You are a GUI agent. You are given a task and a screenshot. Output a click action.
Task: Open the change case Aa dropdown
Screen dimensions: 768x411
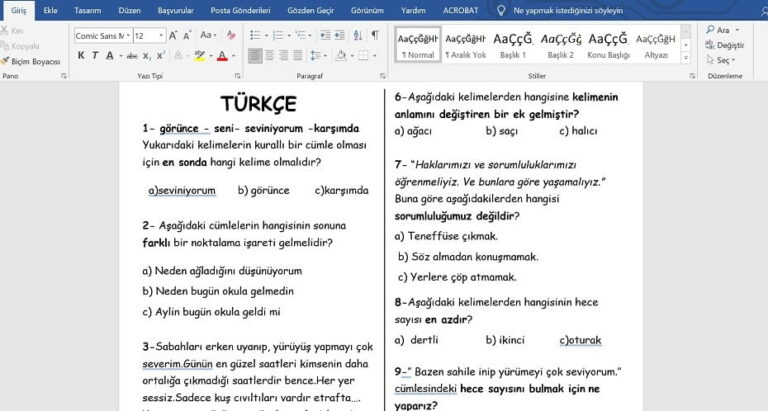coord(208,35)
